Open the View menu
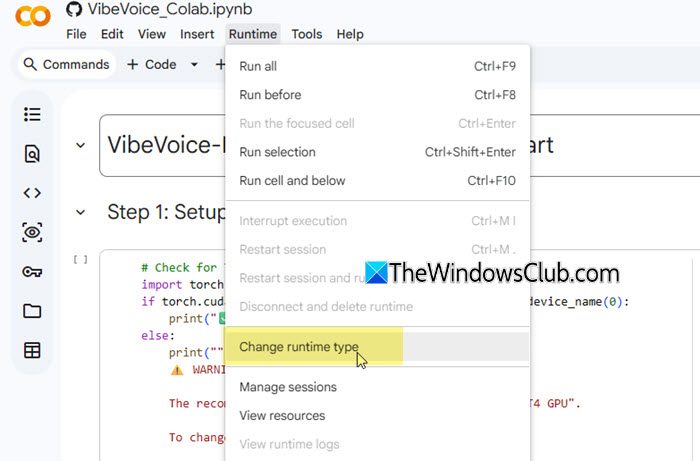 152,34
